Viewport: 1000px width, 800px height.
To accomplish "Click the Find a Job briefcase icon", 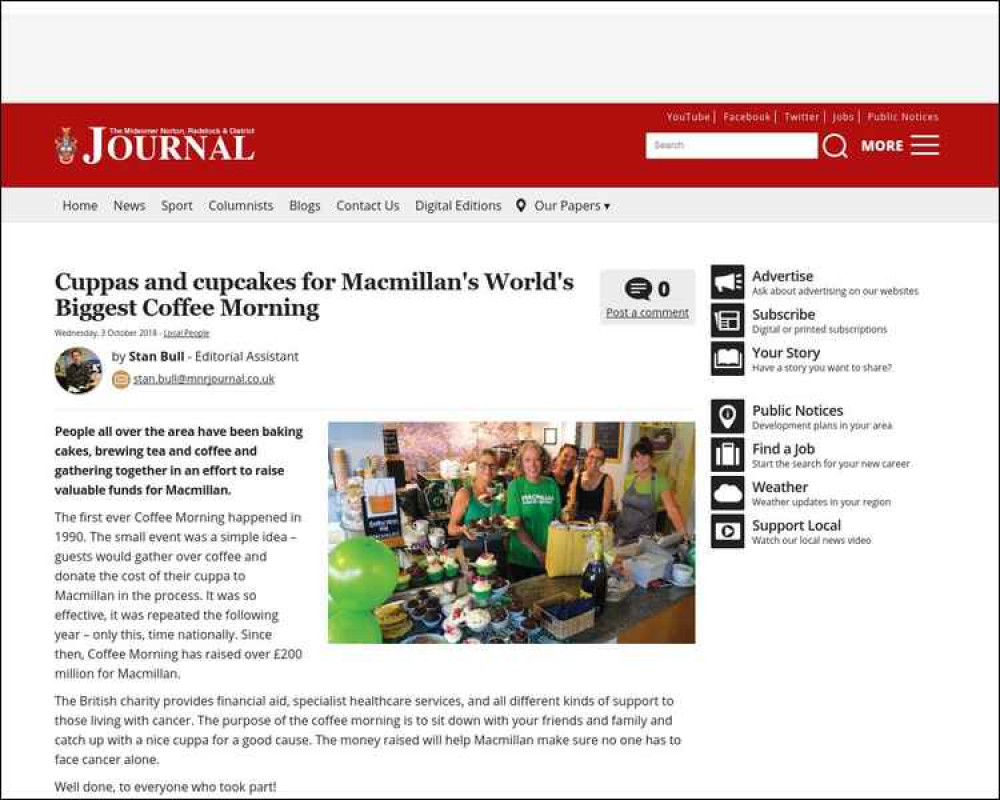I will 728,454.
